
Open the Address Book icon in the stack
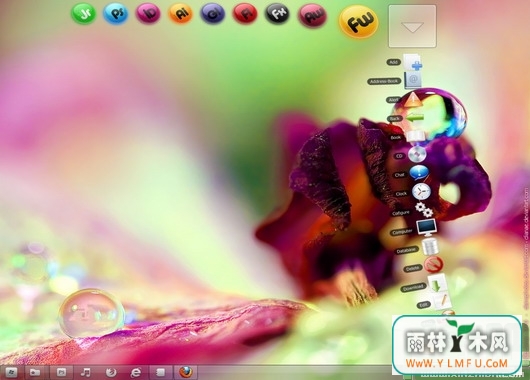coord(413,80)
